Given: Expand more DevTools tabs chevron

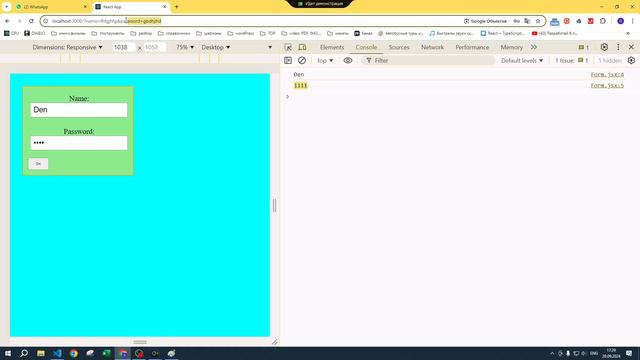Looking at the screenshot, I should [533, 47].
